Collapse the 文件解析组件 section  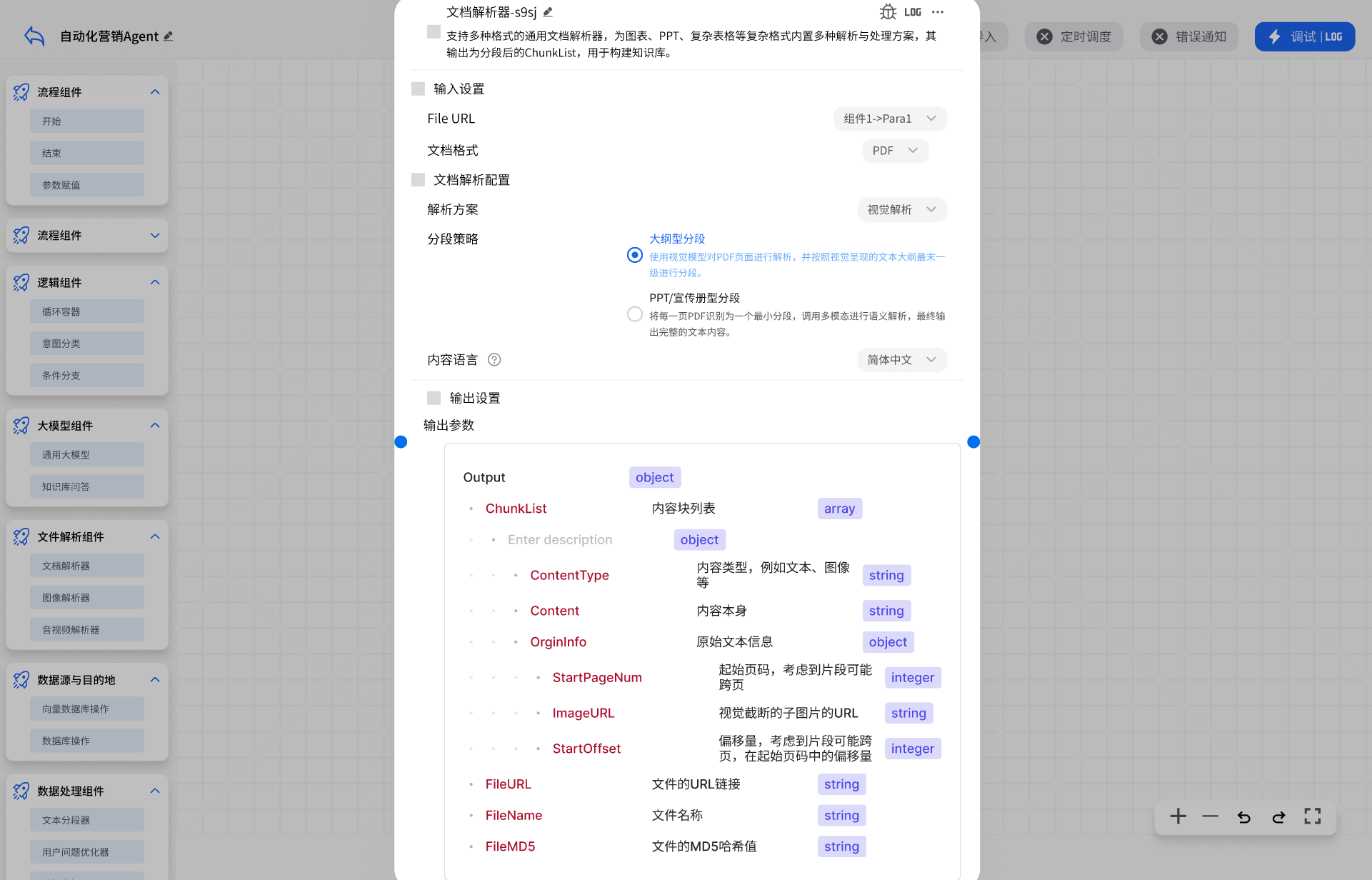(155, 537)
